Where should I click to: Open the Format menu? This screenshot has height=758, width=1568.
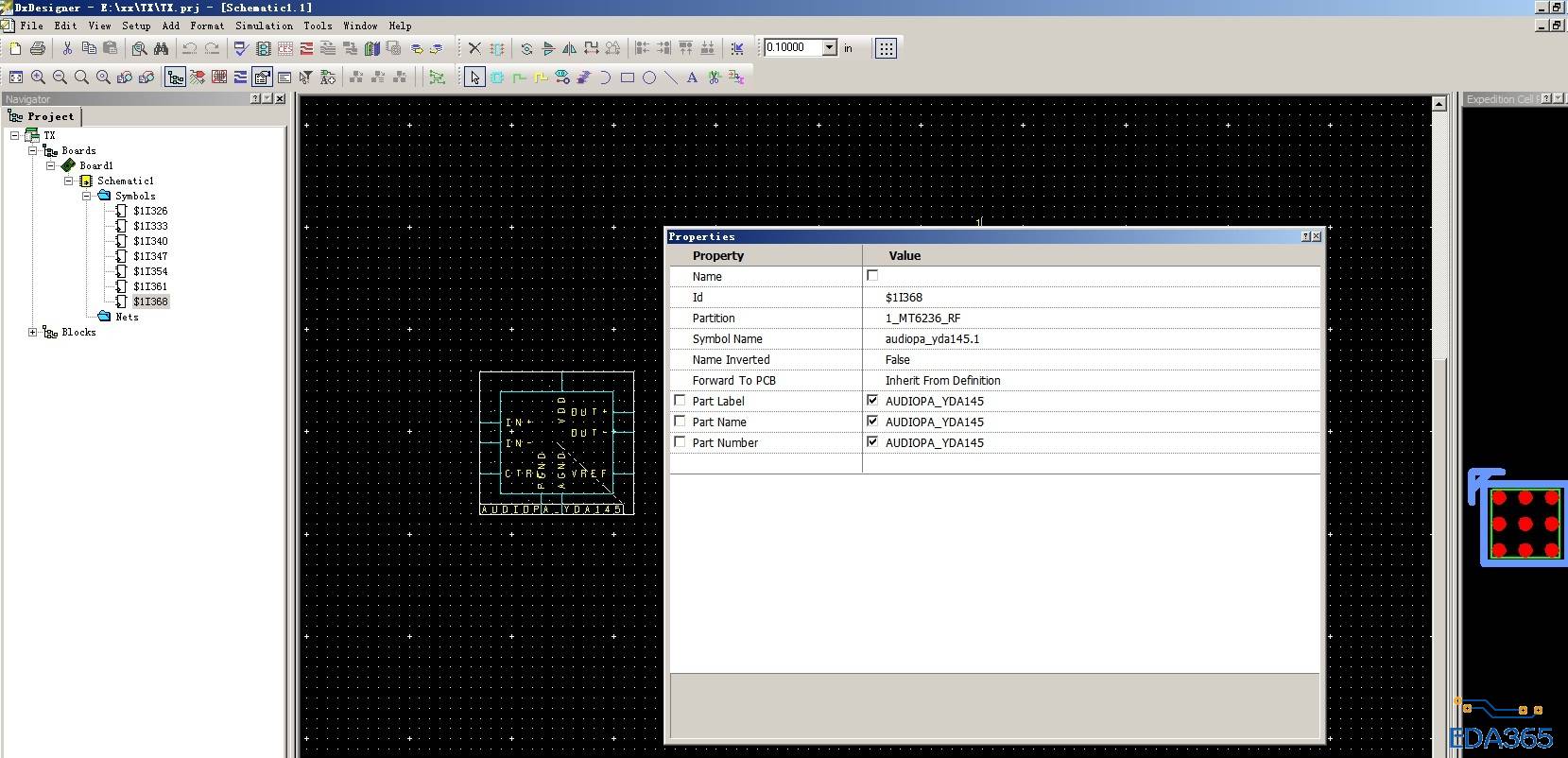tap(207, 26)
